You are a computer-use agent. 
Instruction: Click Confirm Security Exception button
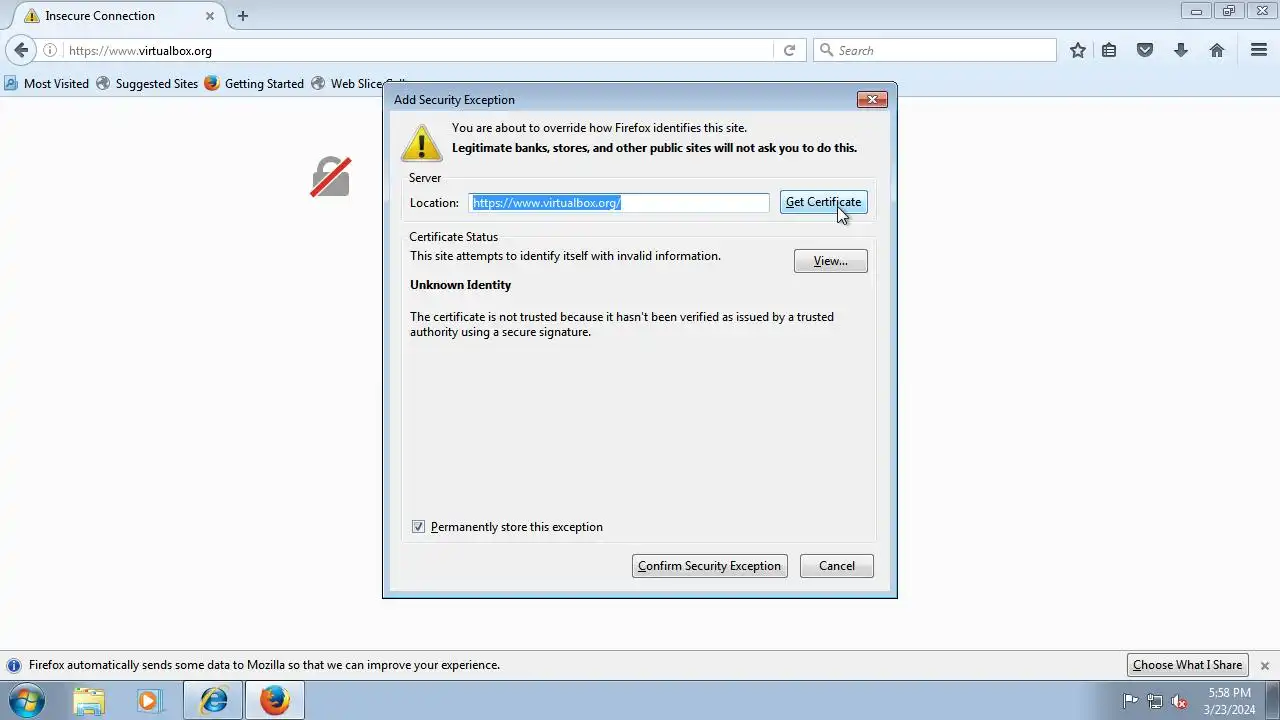point(710,566)
